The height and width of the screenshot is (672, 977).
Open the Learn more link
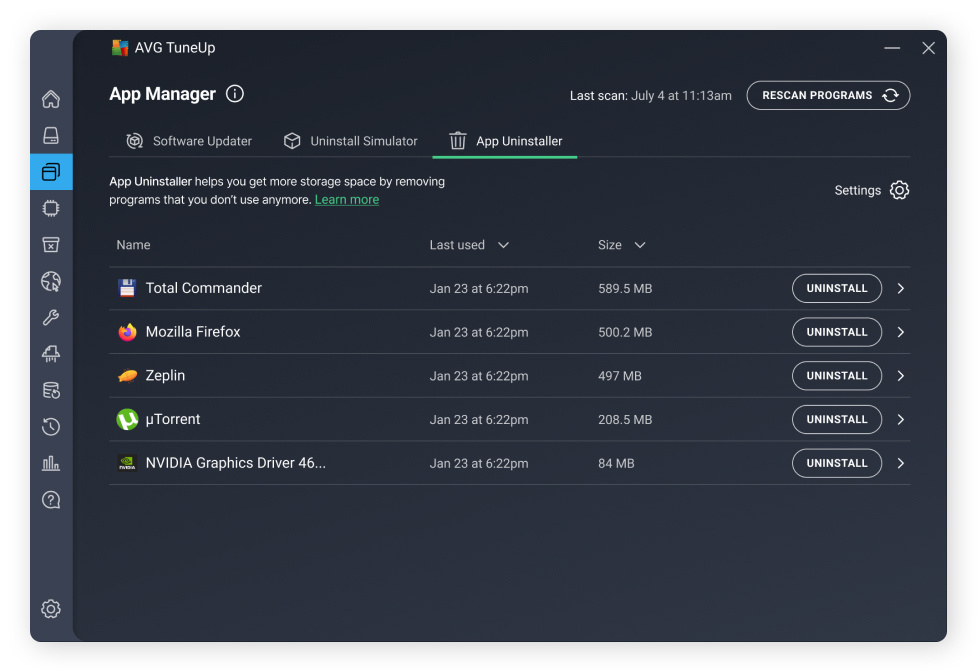[x=346, y=199]
